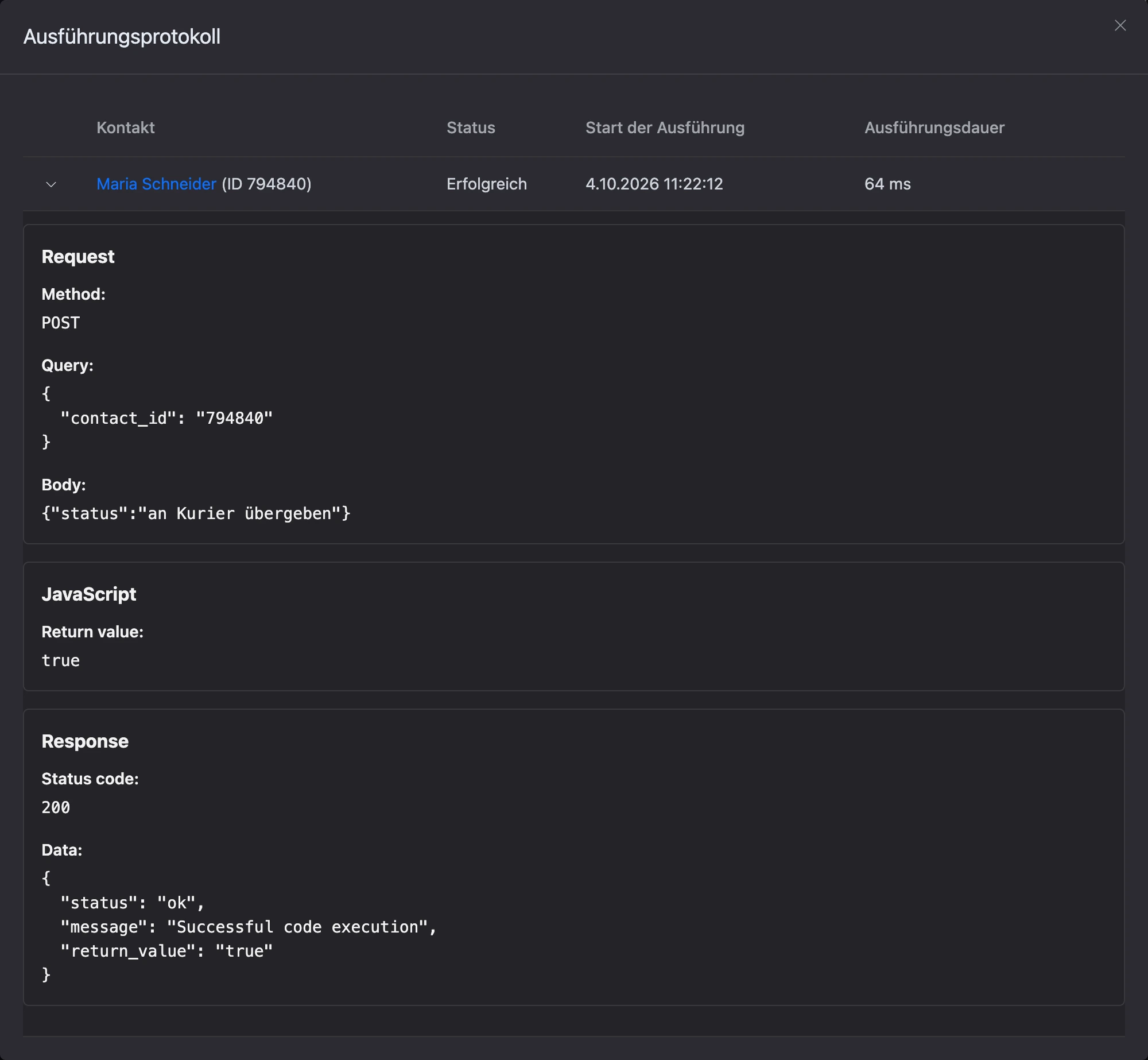The image size is (1148, 1060).
Task: Click the (ID 794840) text
Action: coord(266,184)
